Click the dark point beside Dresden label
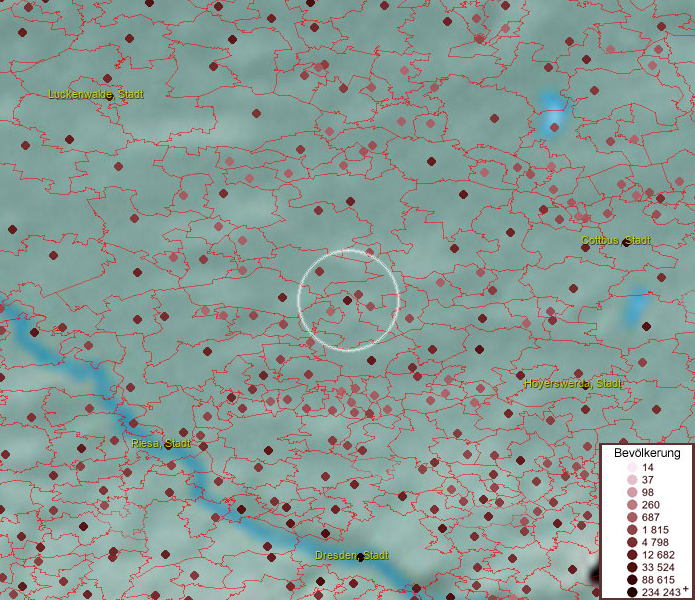 pyautogui.click(x=360, y=557)
